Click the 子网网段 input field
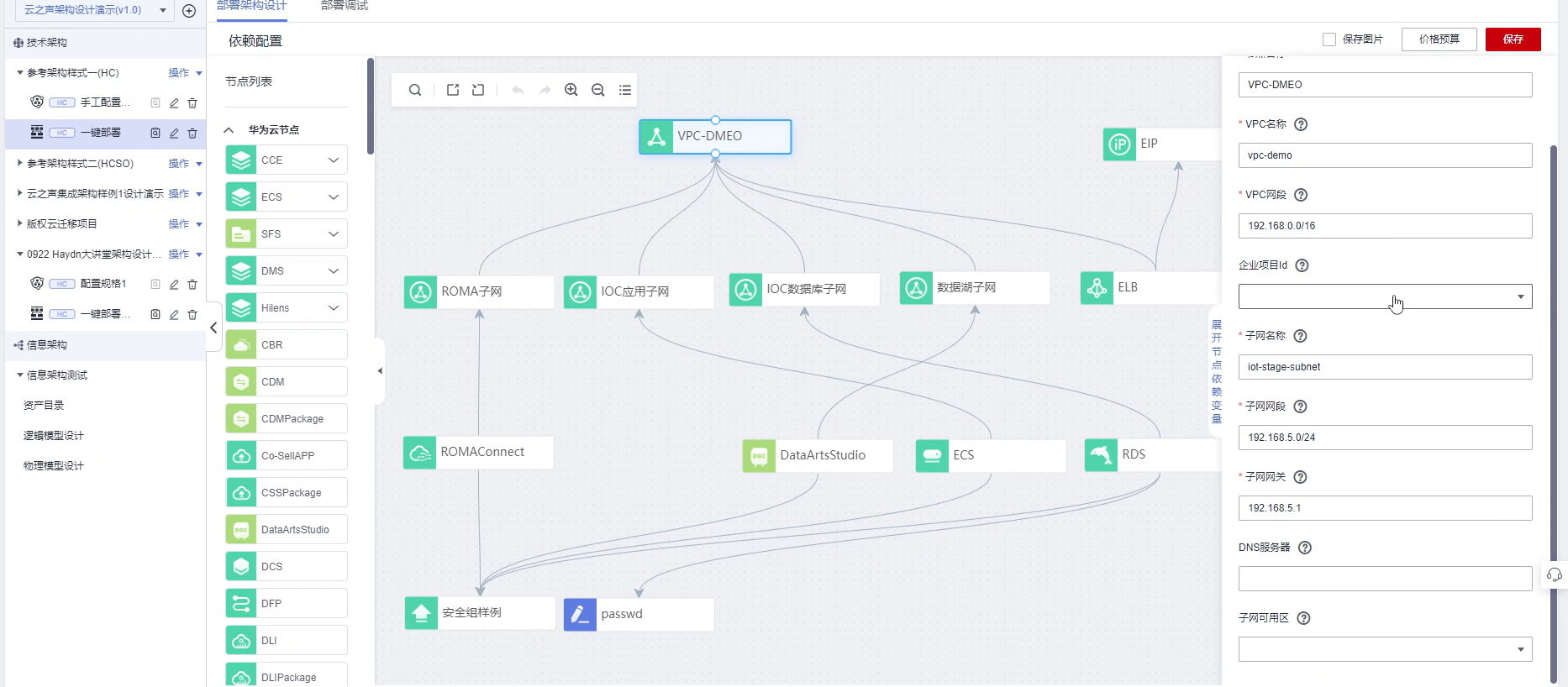 point(1385,438)
